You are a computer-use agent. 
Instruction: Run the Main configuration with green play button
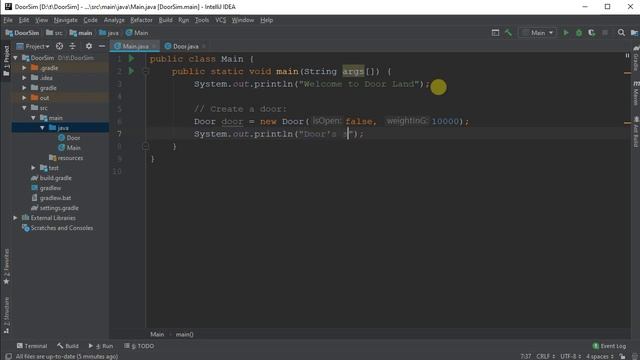click(566, 33)
